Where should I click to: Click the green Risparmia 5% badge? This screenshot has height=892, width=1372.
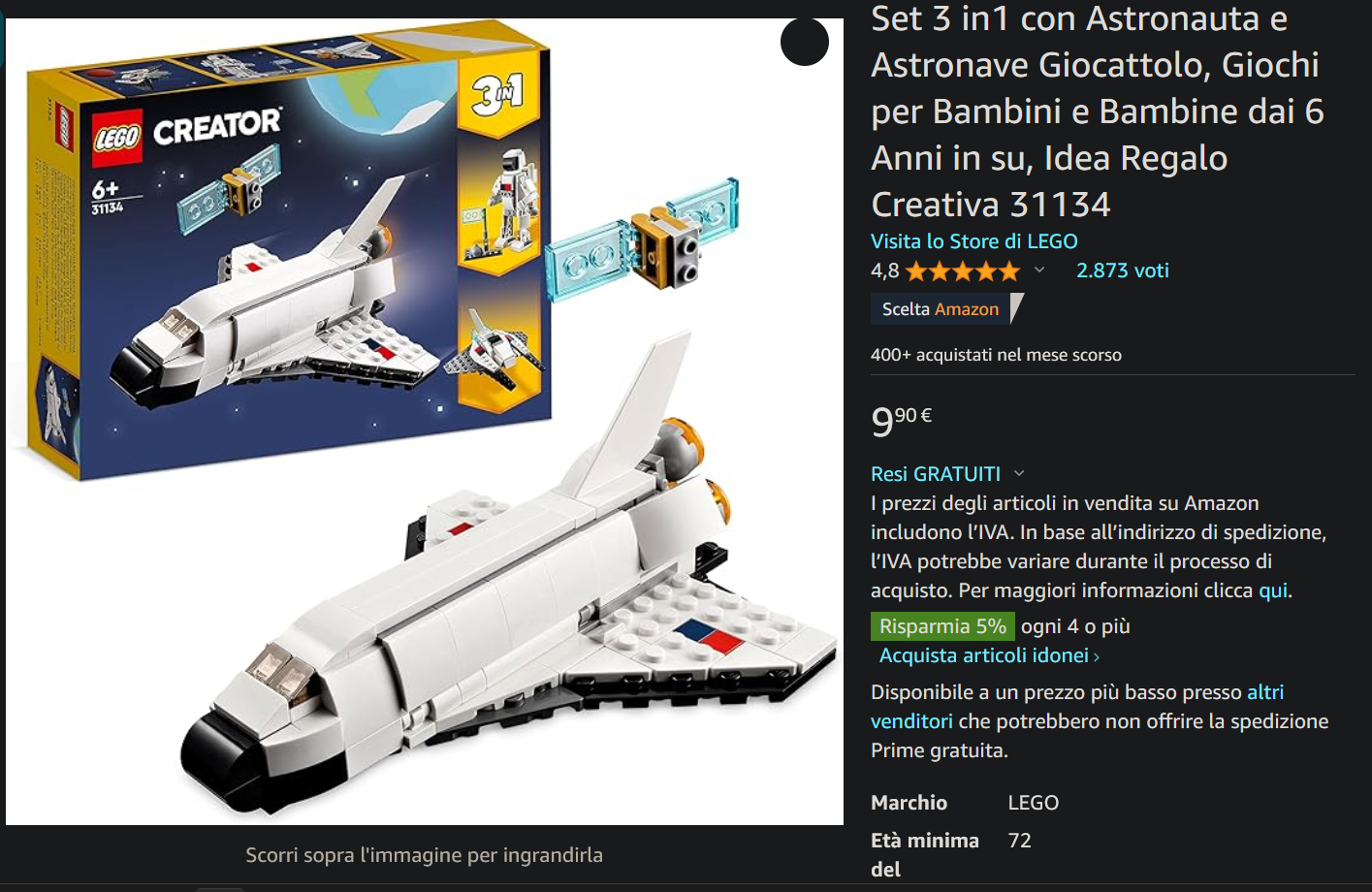(x=942, y=626)
